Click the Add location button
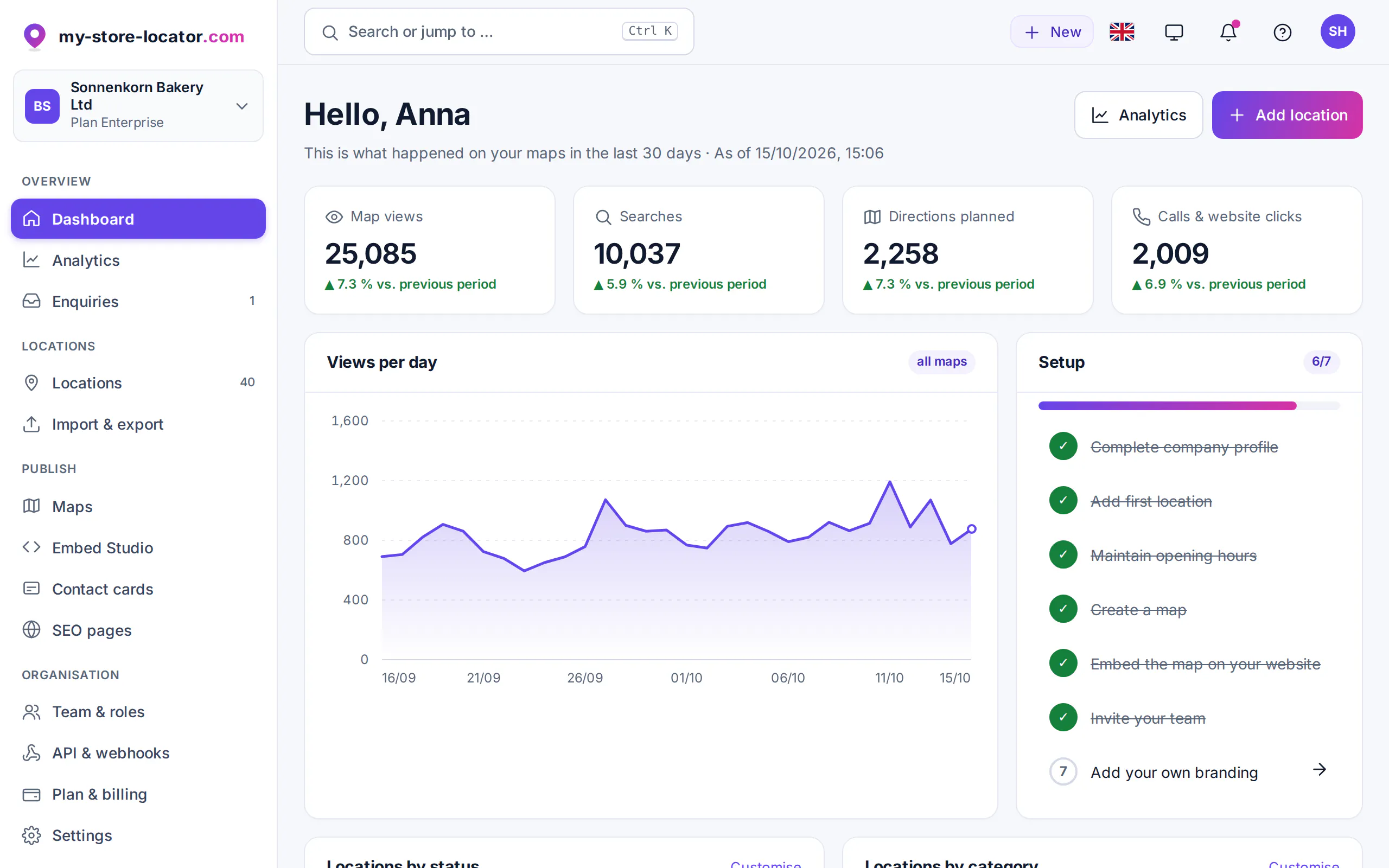 [1287, 115]
